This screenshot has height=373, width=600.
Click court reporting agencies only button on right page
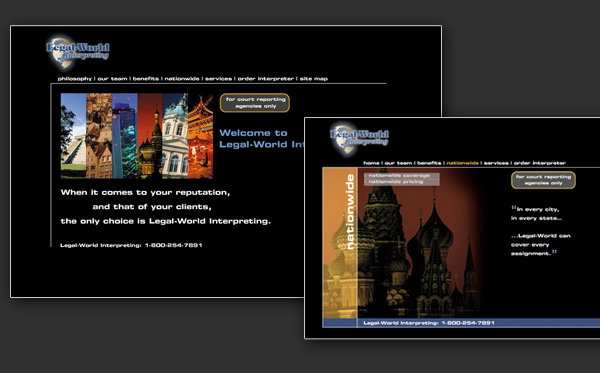tap(543, 180)
